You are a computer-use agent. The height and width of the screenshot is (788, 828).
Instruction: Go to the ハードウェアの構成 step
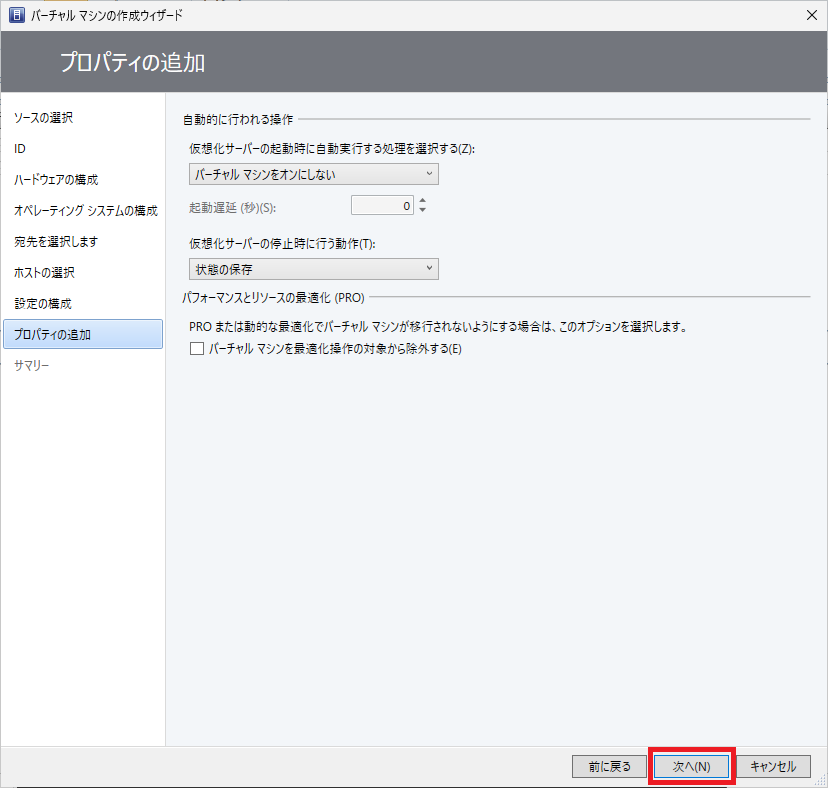tap(56, 180)
